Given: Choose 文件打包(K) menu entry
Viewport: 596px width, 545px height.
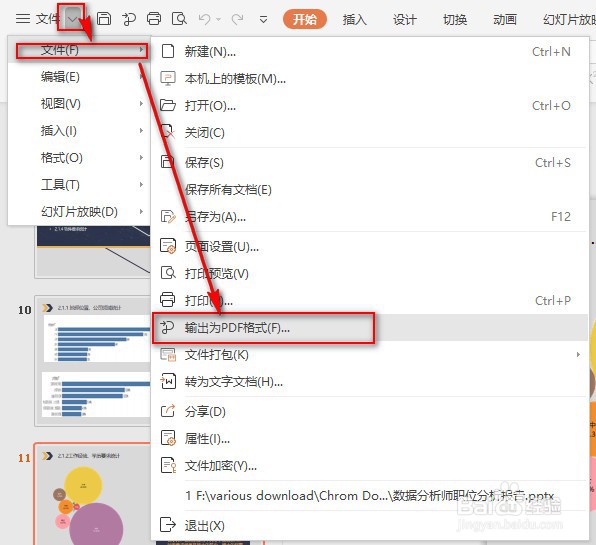Looking at the screenshot, I should 369,355.
